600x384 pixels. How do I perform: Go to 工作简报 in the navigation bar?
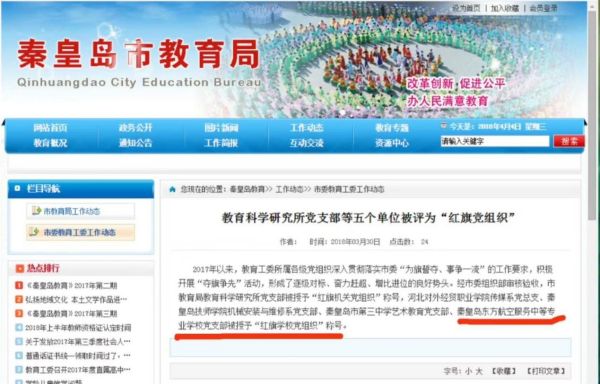[221, 143]
